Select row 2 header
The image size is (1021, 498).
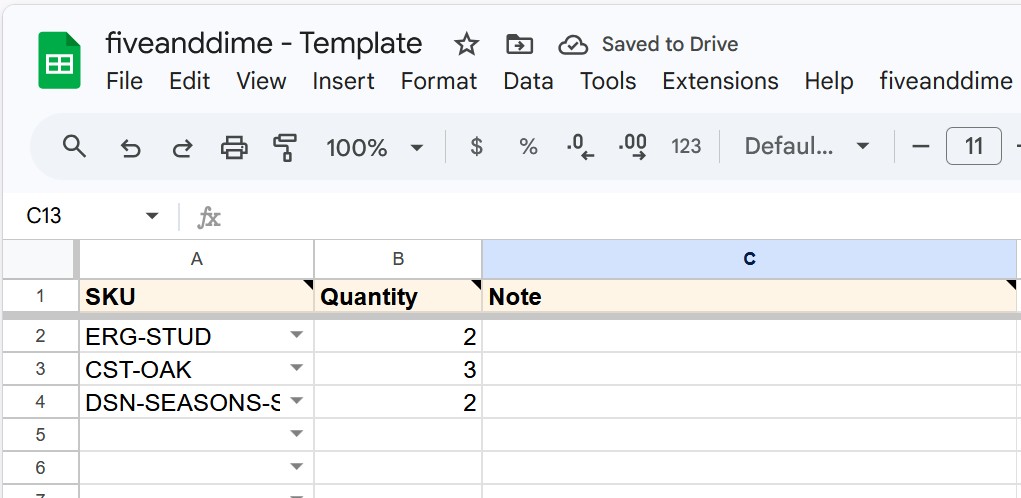point(40,336)
